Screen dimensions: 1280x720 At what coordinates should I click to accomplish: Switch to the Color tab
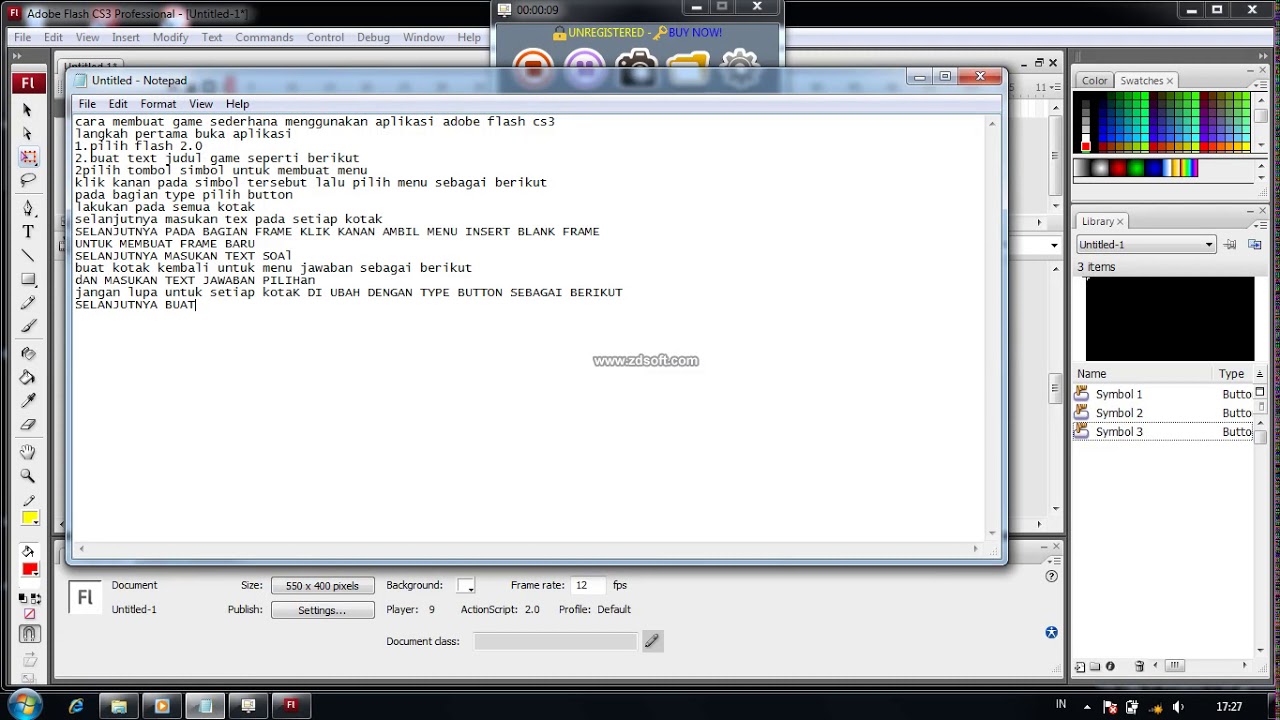(x=1095, y=81)
